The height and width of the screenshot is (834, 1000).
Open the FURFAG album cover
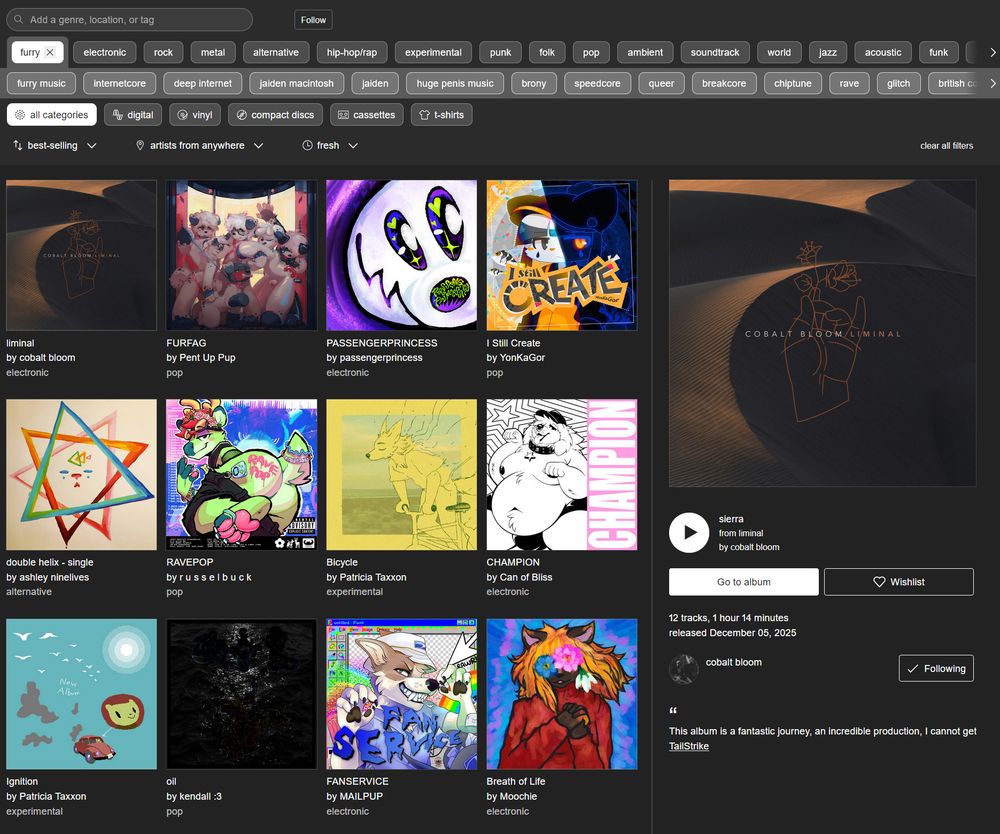tap(241, 255)
